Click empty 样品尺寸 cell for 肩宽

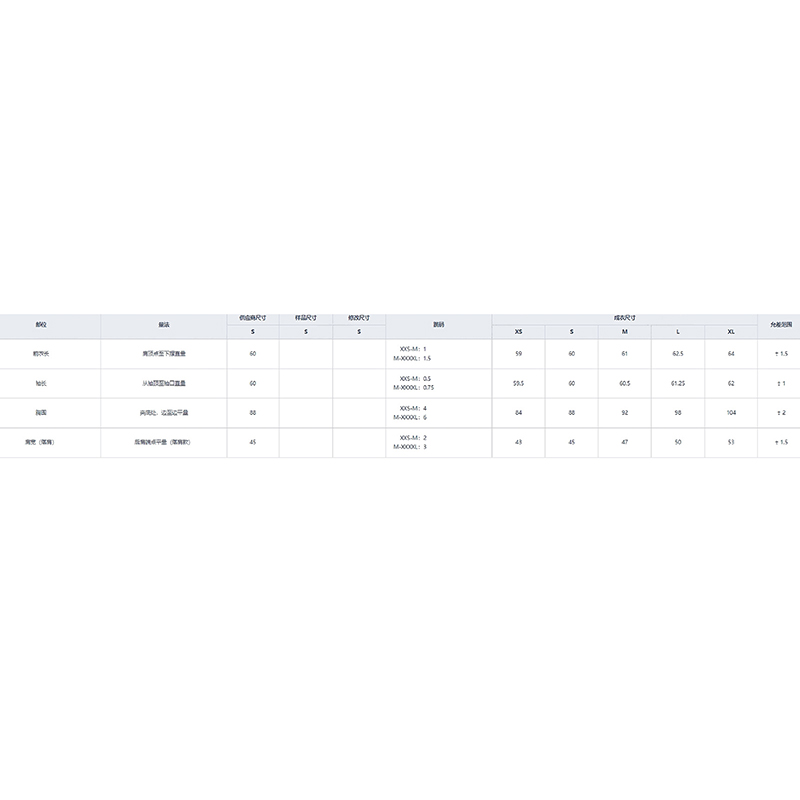[306, 441]
